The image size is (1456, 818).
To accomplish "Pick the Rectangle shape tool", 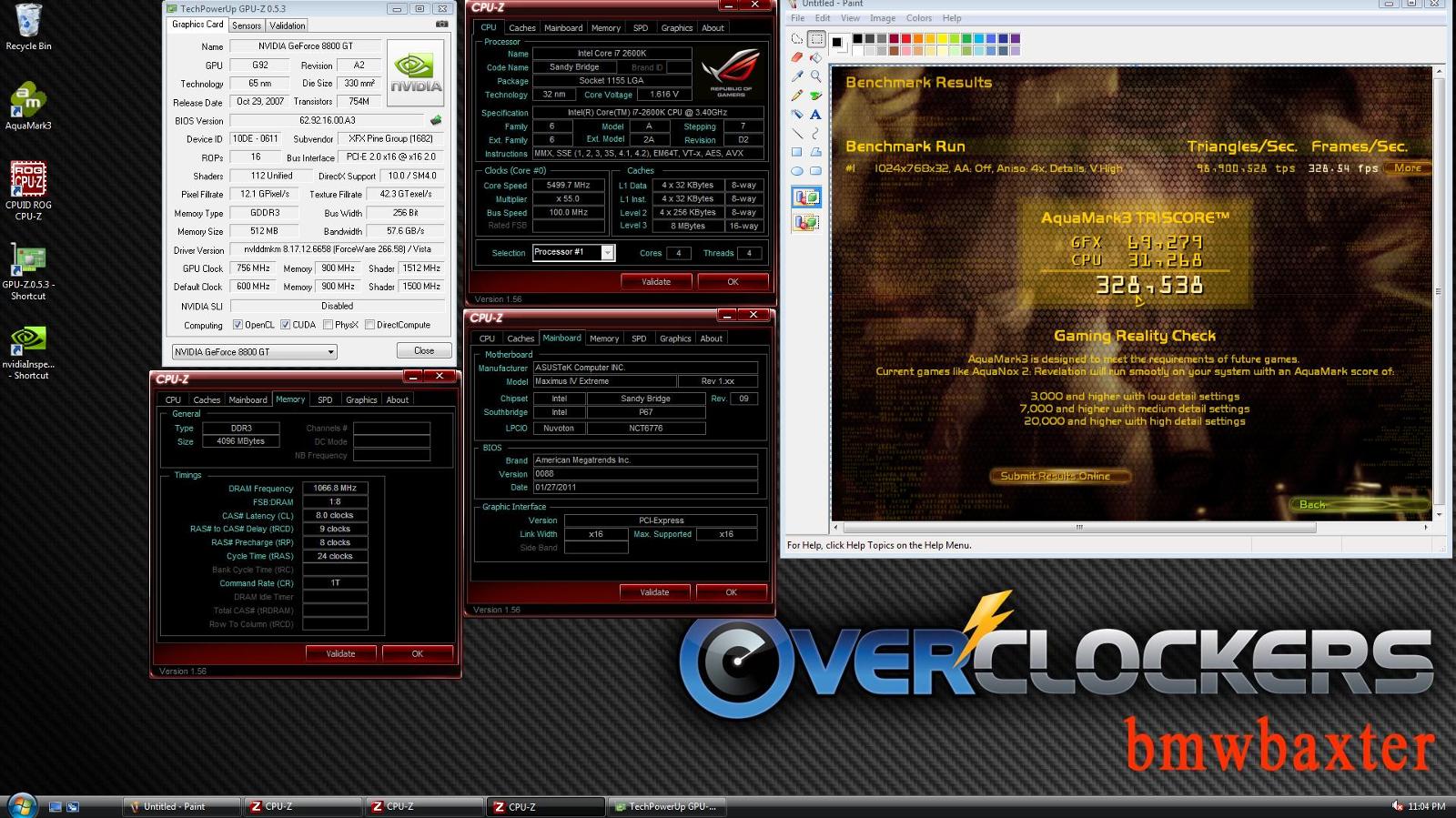I will pyautogui.click(x=797, y=152).
